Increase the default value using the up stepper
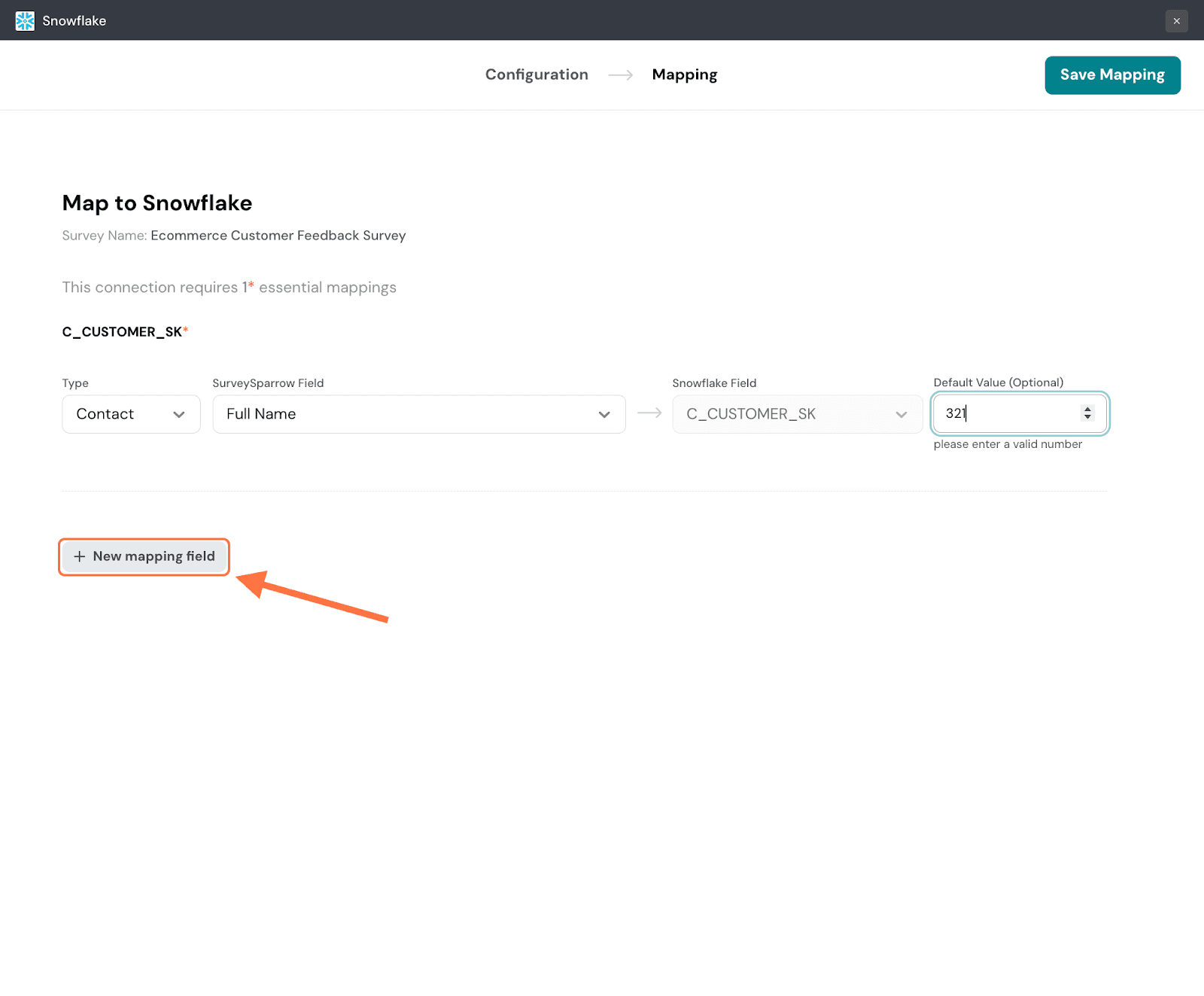Image resolution: width=1204 pixels, height=996 pixels. [x=1087, y=409]
